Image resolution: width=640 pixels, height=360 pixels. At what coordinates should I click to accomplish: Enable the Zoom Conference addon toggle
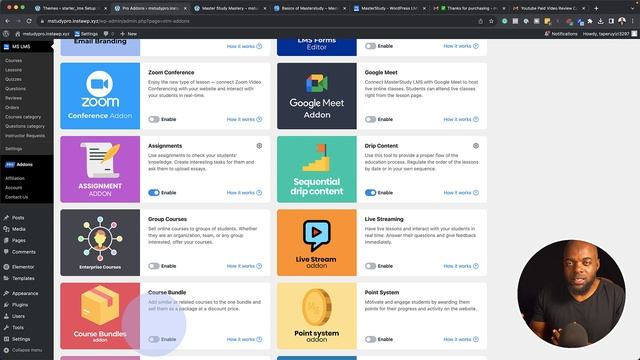tap(154, 119)
